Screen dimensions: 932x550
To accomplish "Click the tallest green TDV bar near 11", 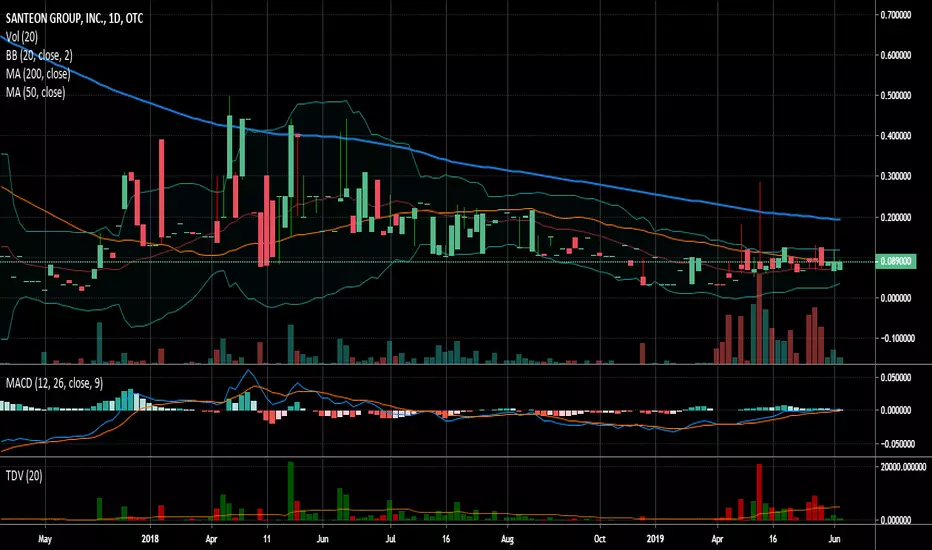I will pyautogui.click(x=291, y=491).
